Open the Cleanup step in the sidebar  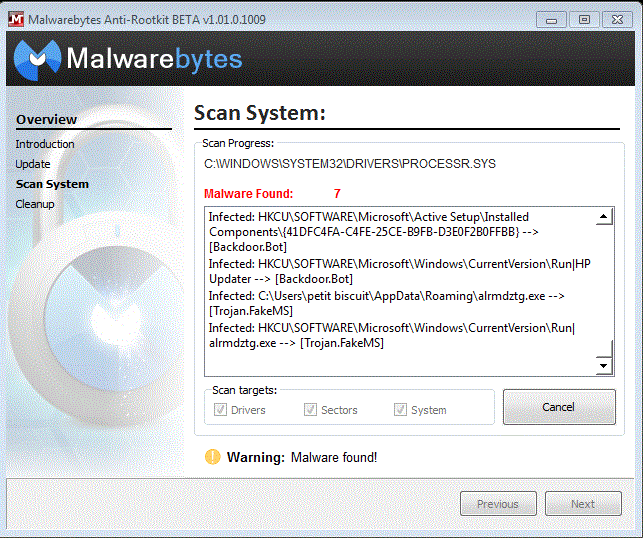pyautogui.click(x=35, y=204)
